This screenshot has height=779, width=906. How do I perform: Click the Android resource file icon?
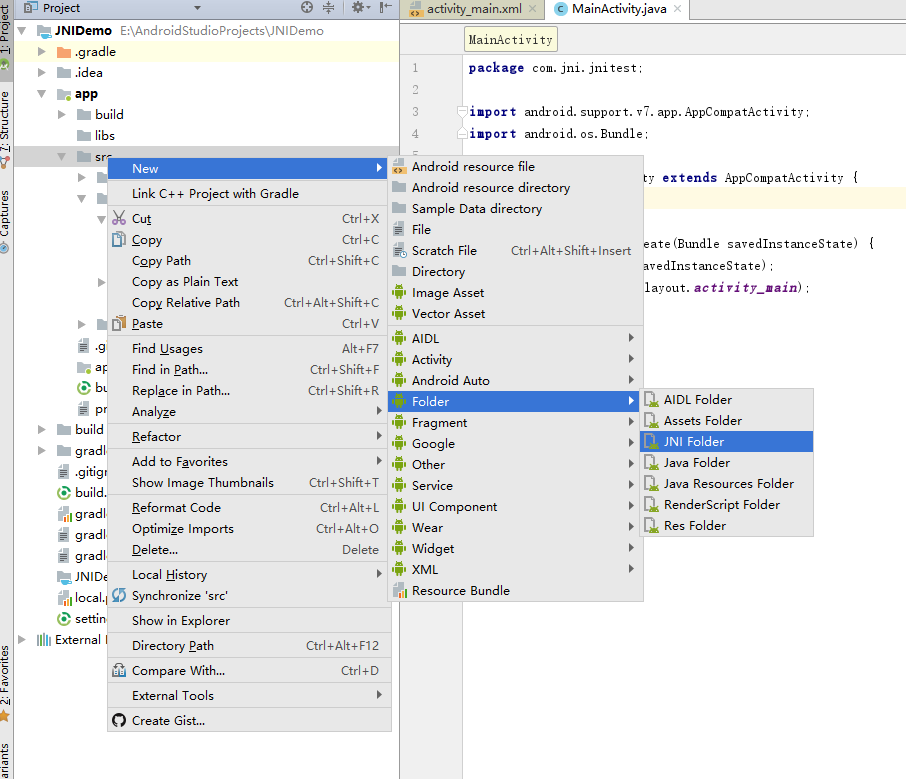click(x=399, y=167)
